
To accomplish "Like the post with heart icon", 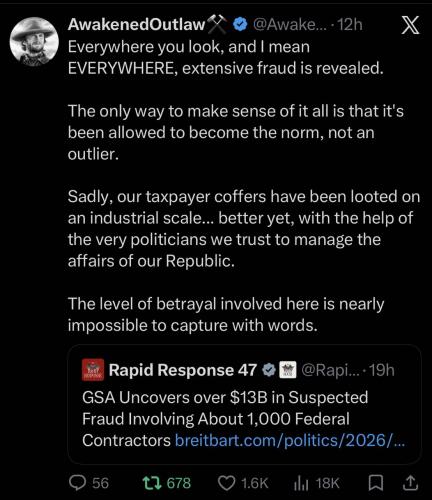I will coord(226,483).
